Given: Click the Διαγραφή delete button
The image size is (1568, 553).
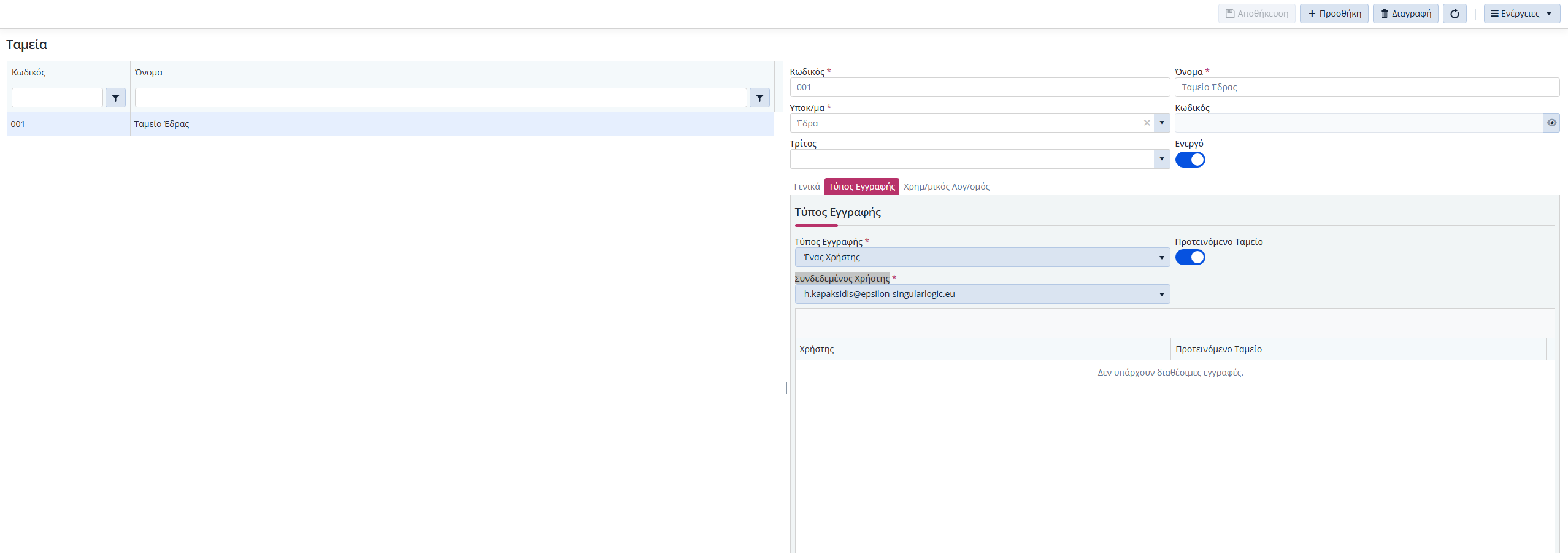Looking at the screenshot, I should tap(1405, 14).
